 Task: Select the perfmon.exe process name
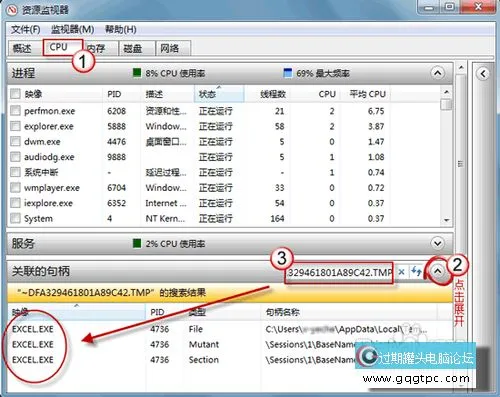[x=49, y=111]
